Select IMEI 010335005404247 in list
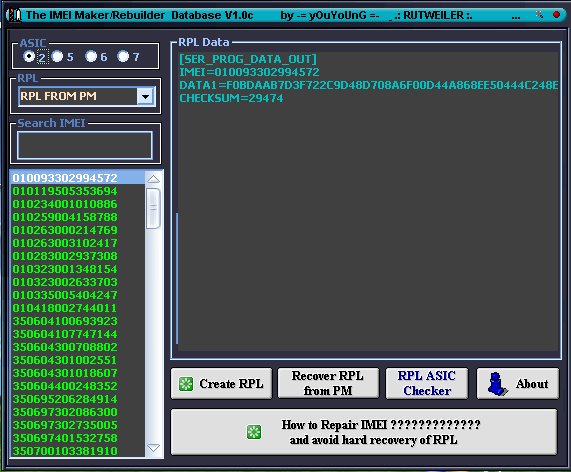The width and height of the screenshot is (571, 472). click(78, 295)
